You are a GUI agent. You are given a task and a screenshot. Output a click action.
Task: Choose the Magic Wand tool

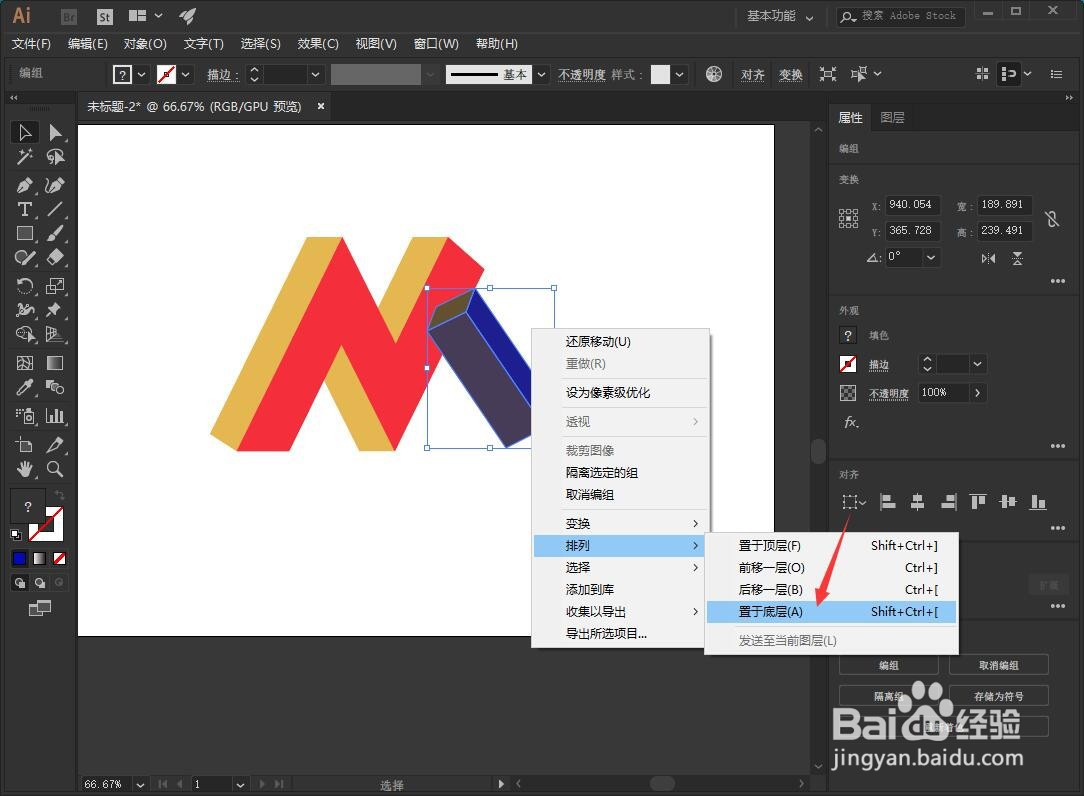click(x=25, y=157)
